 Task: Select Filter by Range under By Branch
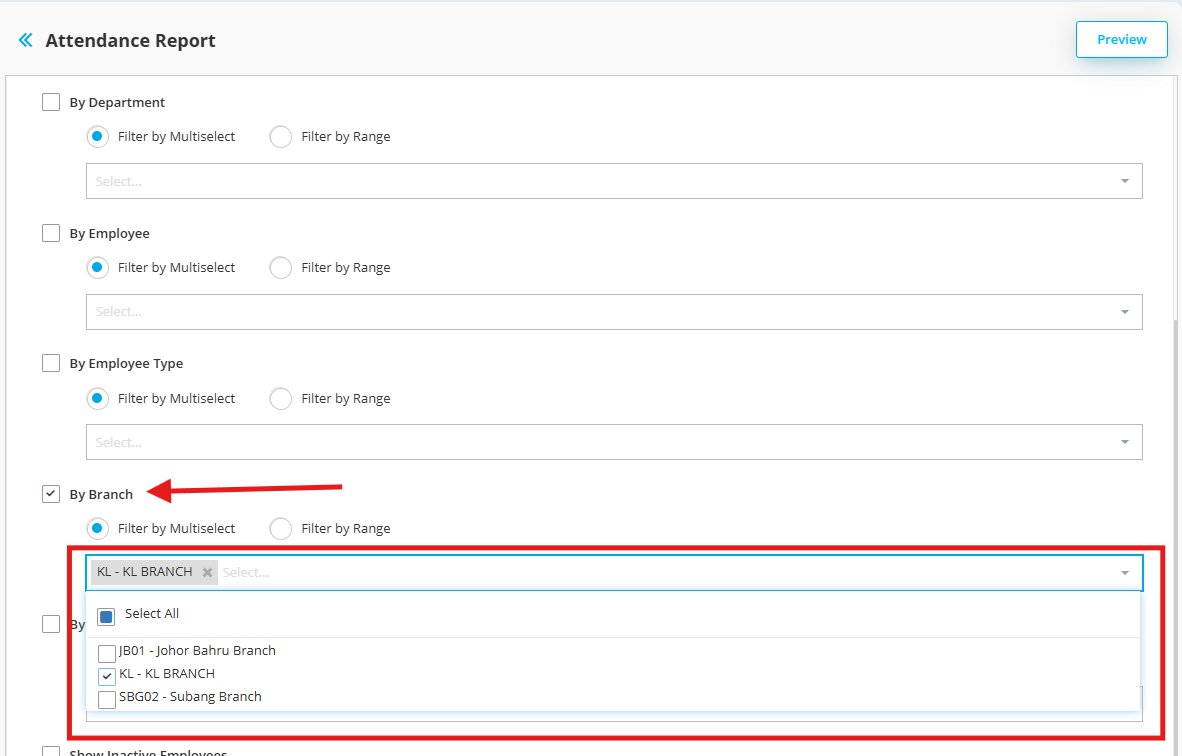click(280, 528)
